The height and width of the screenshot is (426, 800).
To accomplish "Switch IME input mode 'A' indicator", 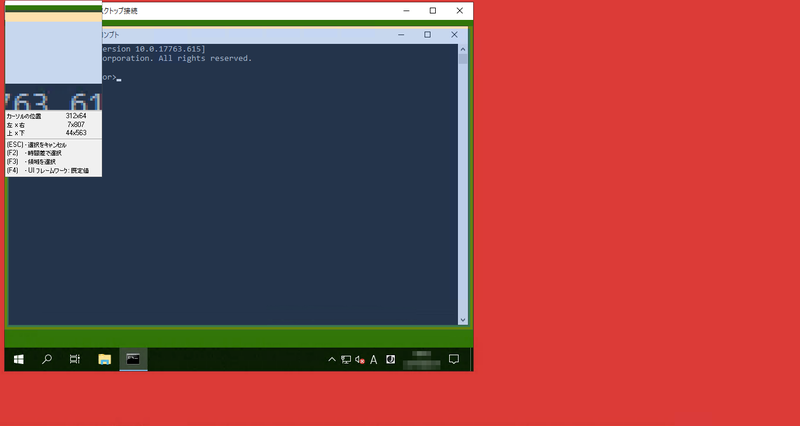I will click(373, 360).
